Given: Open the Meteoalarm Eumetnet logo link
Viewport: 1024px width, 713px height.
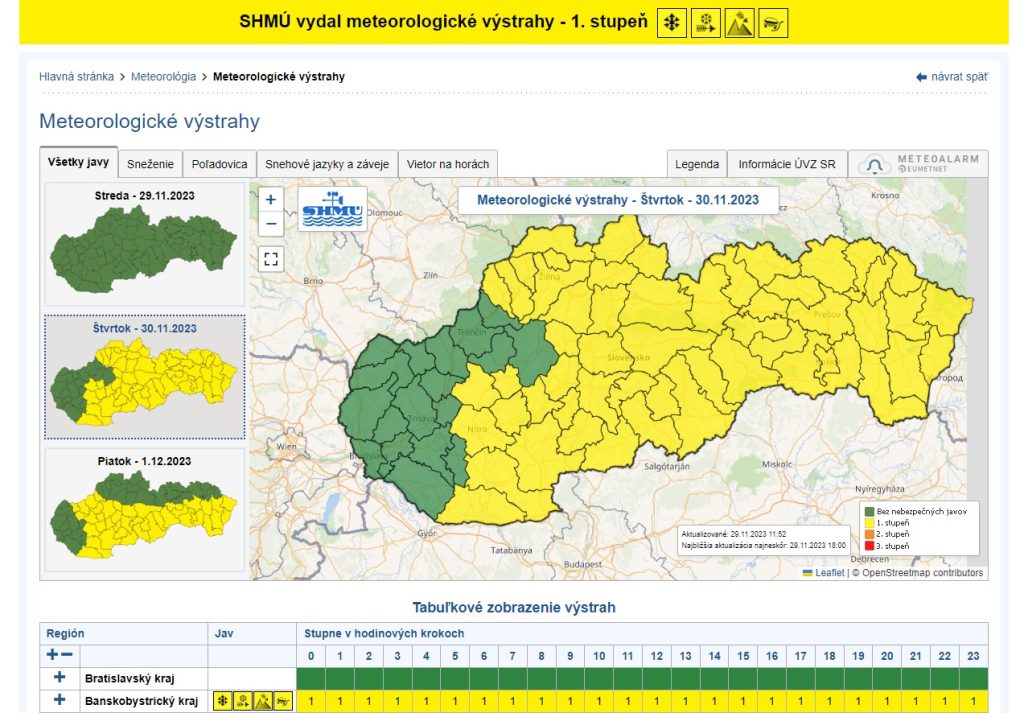Looking at the screenshot, I should (919, 164).
